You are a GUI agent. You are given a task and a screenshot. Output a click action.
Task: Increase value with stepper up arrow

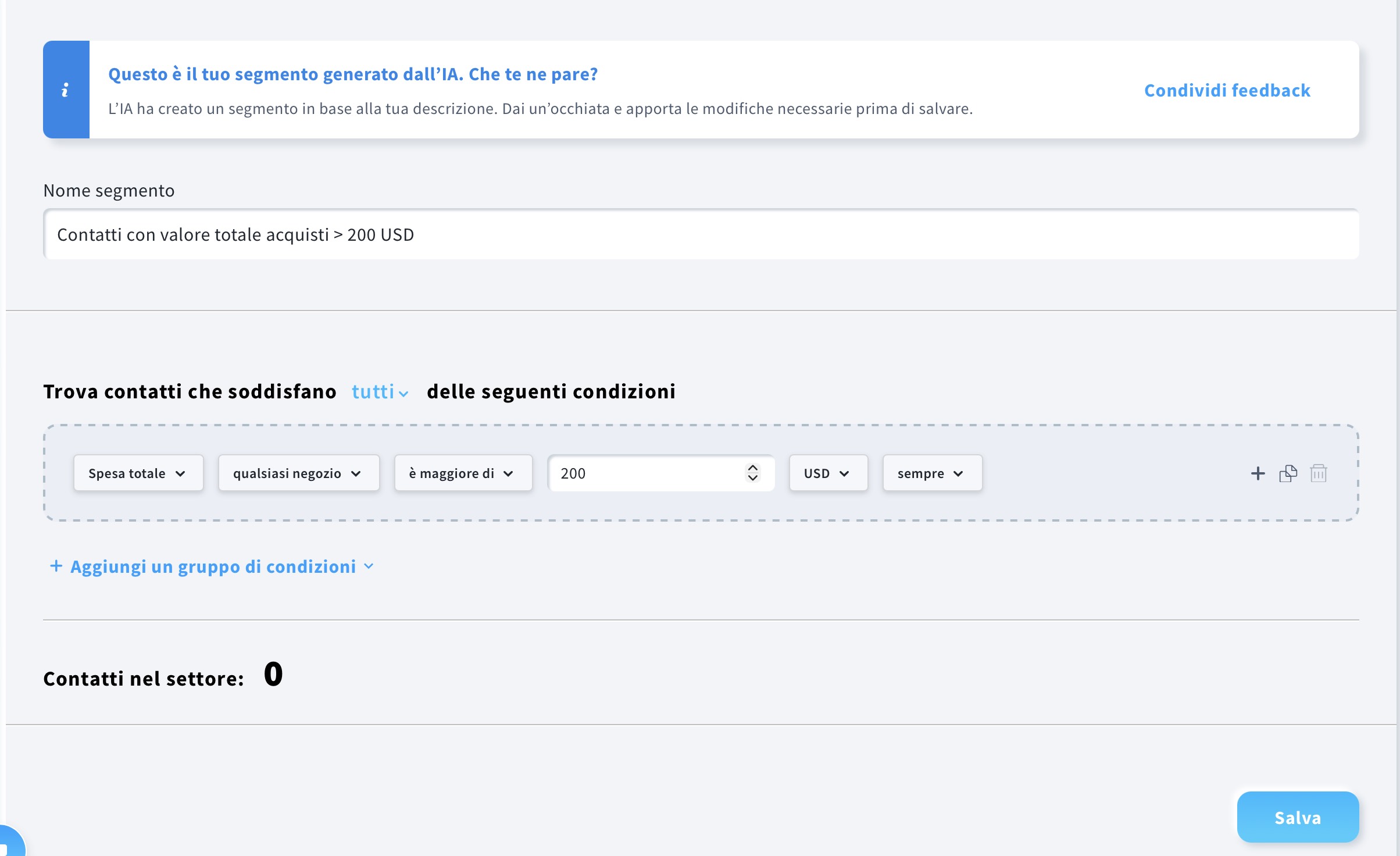753,468
